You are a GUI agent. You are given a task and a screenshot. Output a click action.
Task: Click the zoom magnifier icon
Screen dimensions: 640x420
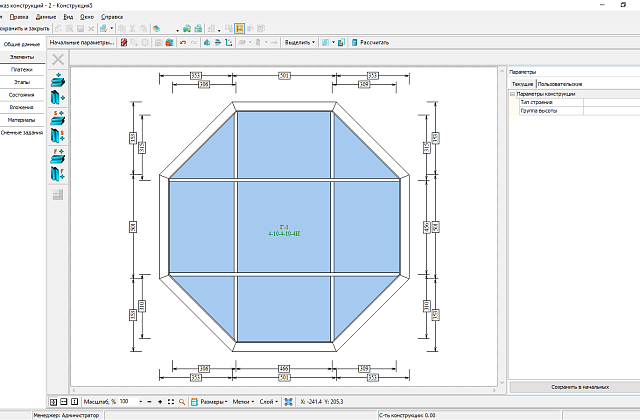click(x=182, y=402)
